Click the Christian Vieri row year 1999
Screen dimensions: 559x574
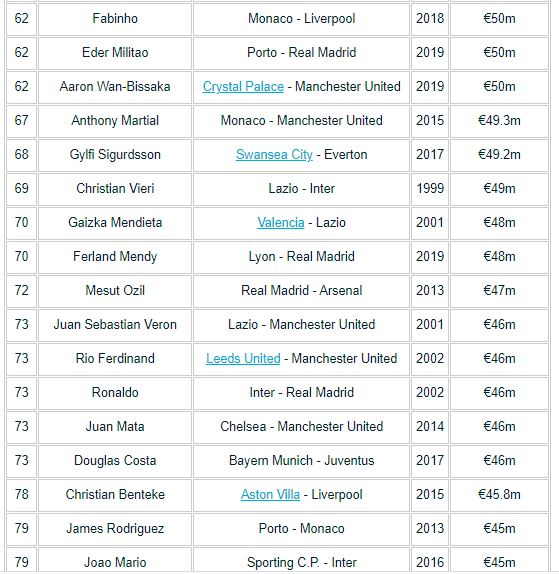pos(430,189)
